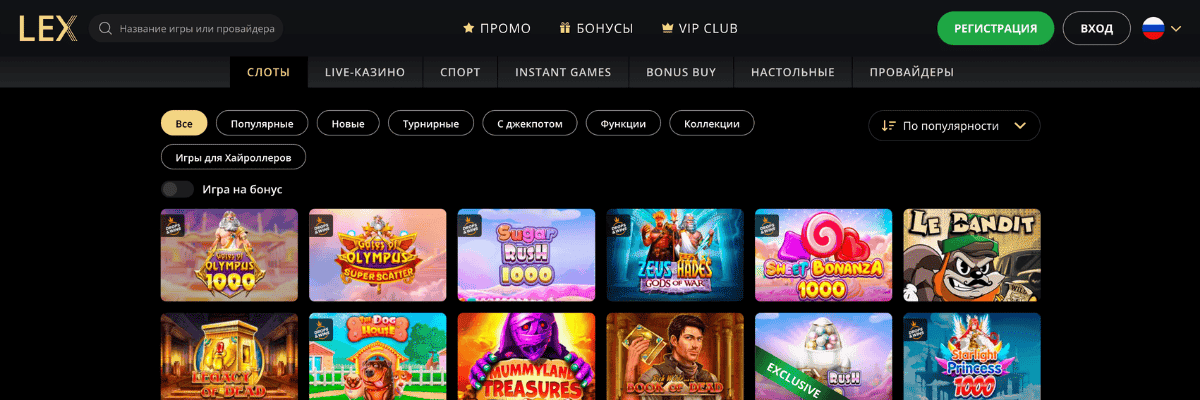1200x400 pixels.
Task: Click the green РЕГИСТРАЦИЯ button
Action: tap(995, 28)
